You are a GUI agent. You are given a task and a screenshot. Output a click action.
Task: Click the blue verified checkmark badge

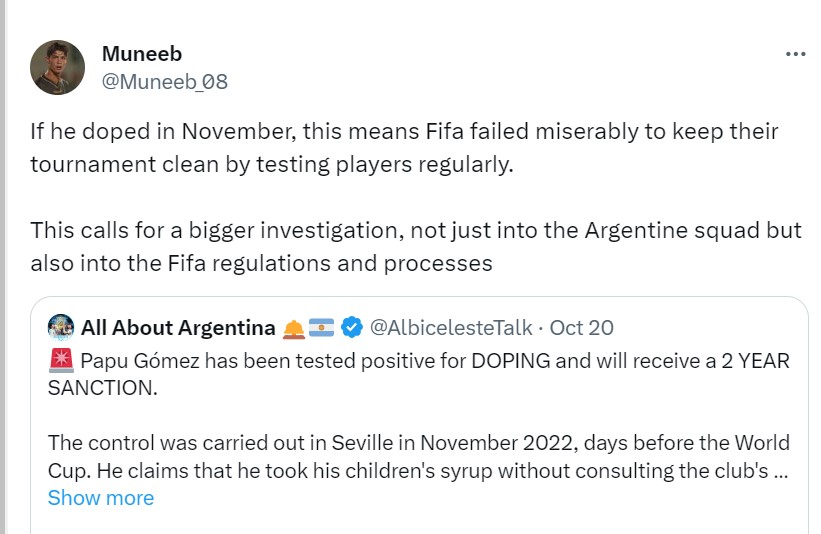click(x=351, y=327)
